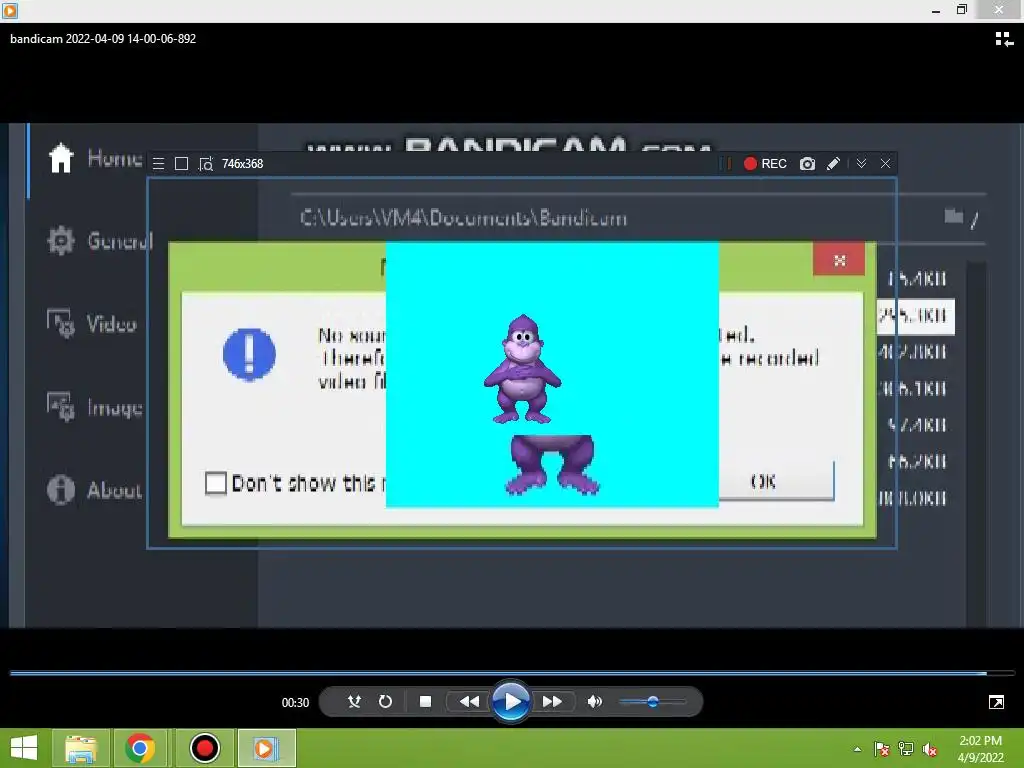Click the file list scrollbar in Bandicam
1024x768 pixels.
976,444
